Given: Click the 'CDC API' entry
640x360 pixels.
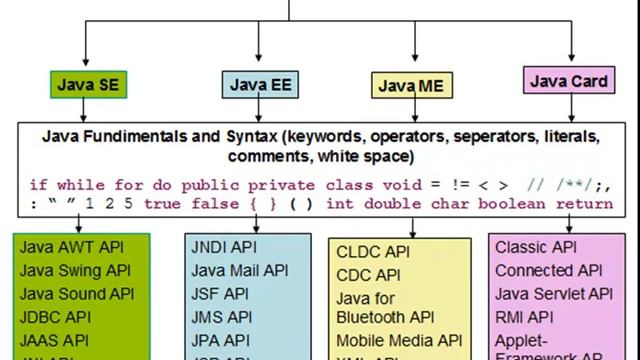Looking at the screenshot, I should click(369, 275).
